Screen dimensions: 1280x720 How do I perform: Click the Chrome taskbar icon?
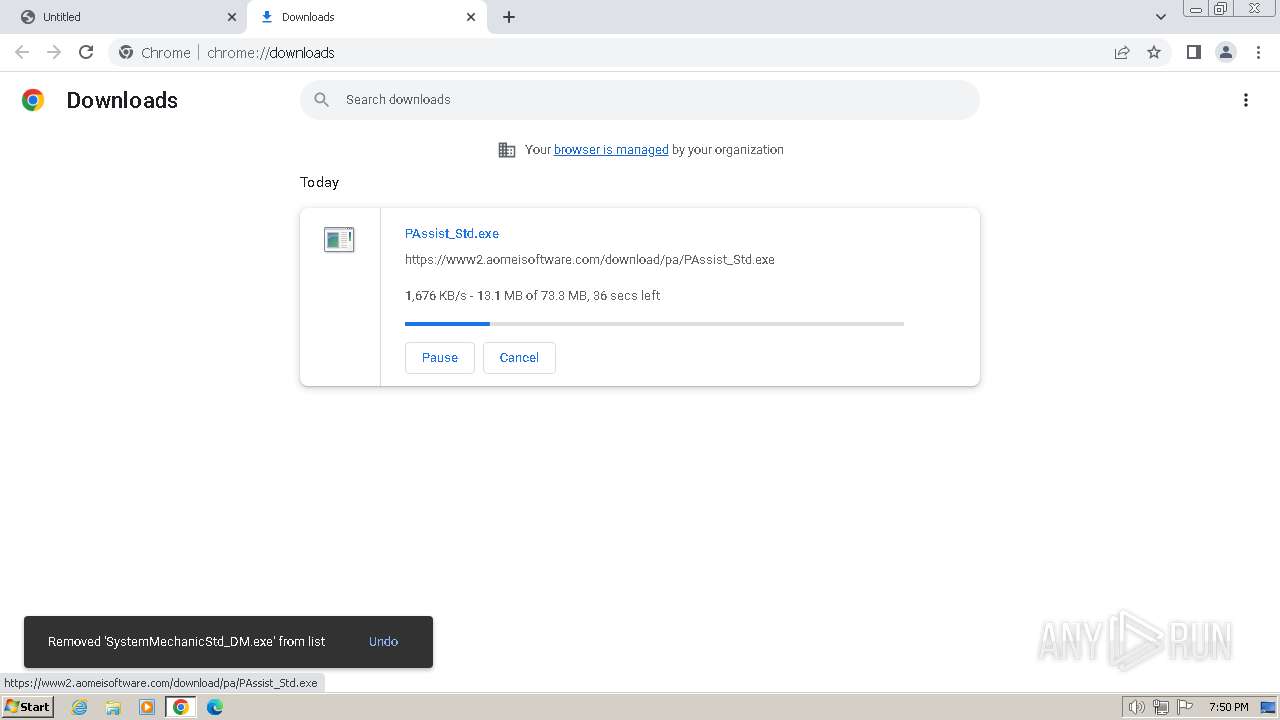click(x=180, y=707)
